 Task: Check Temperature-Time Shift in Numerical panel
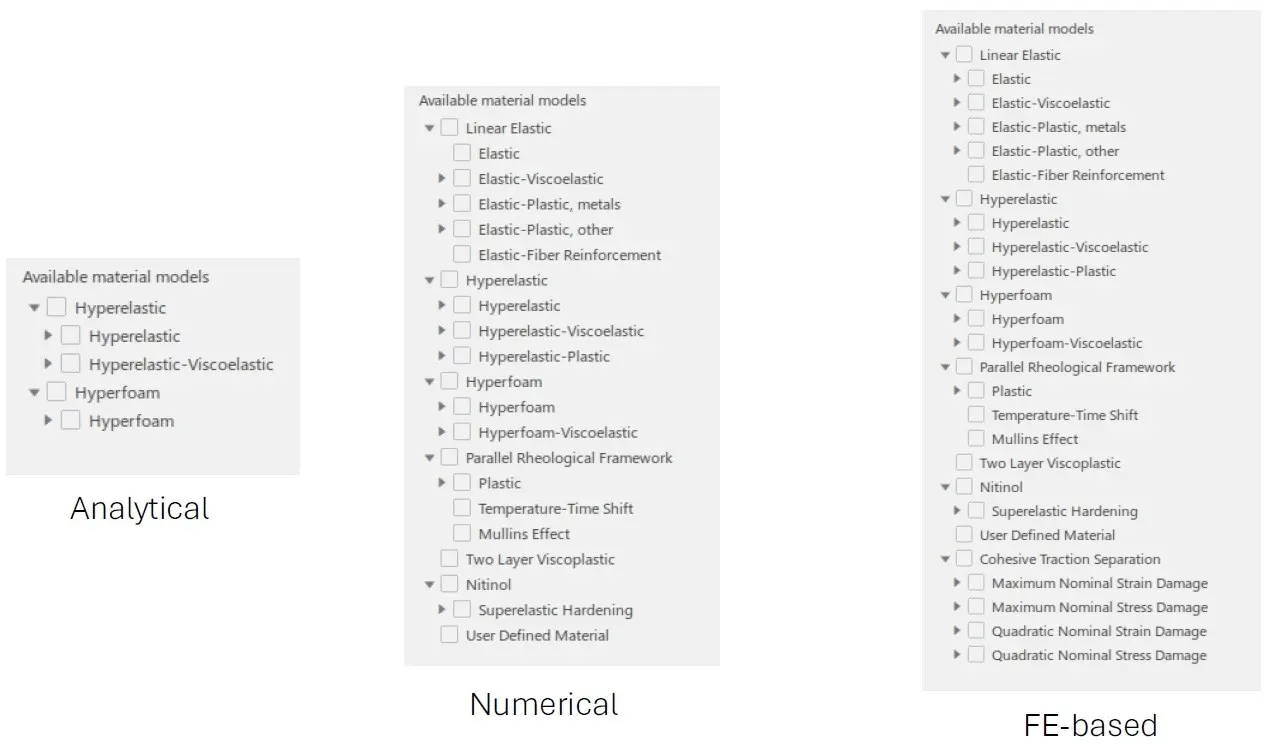(462, 508)
